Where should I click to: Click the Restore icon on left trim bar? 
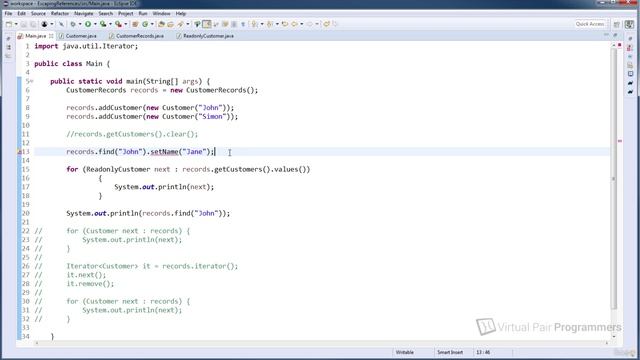point(8,39)
